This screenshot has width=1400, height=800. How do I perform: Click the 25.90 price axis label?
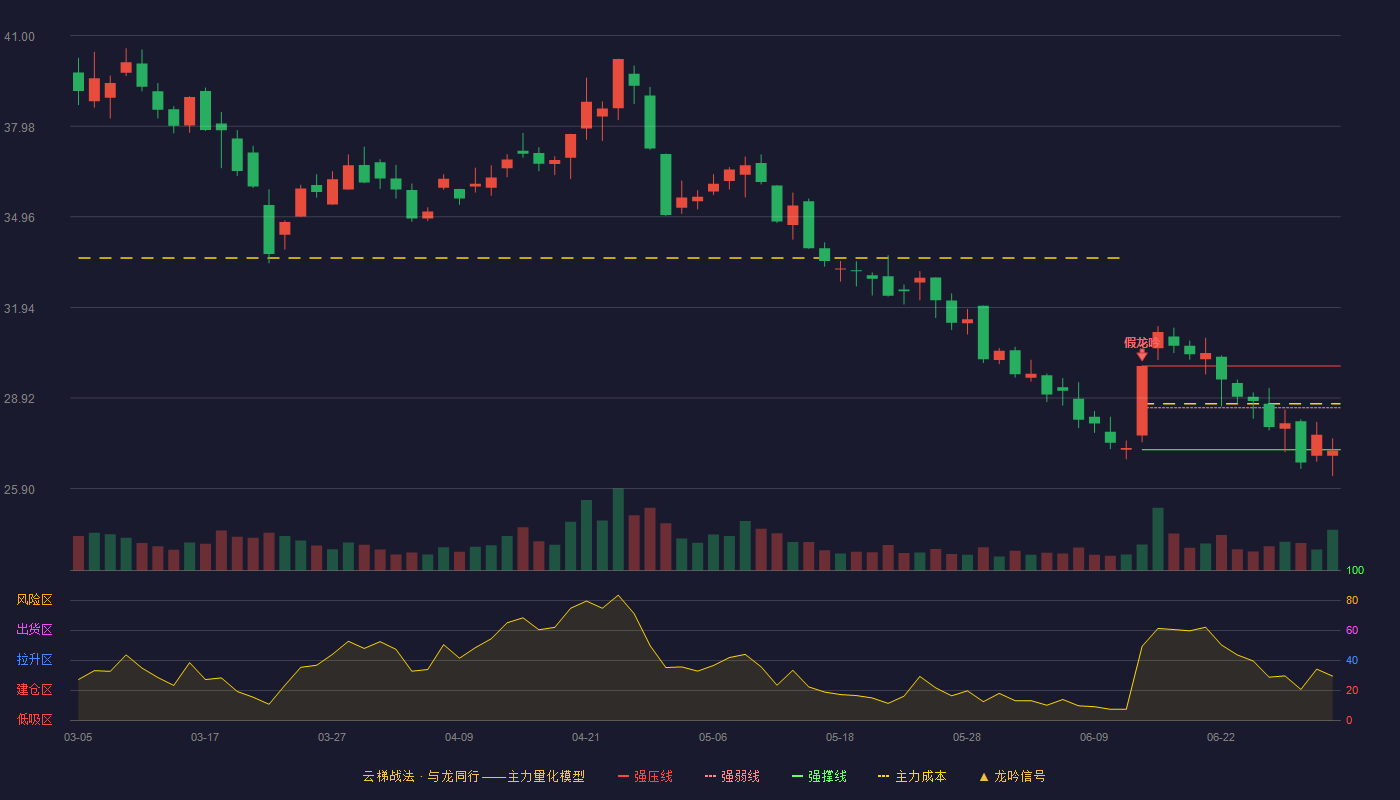[x=19, y=490]
